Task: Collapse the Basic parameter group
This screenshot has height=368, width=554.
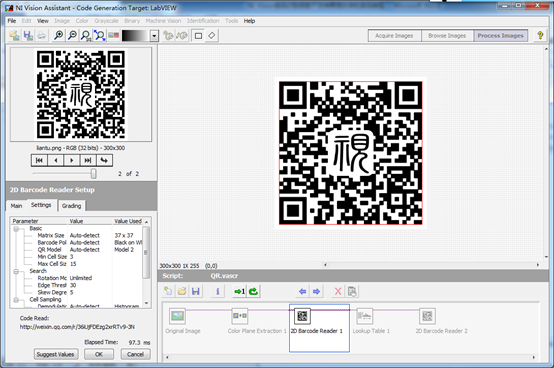Action: click(x=16, y=229)
